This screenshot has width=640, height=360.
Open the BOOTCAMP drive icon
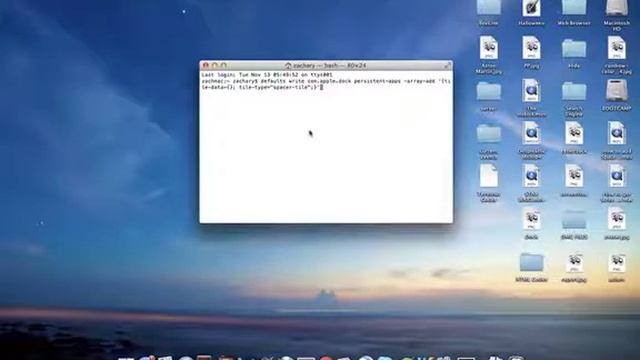[x=616, y=91]
